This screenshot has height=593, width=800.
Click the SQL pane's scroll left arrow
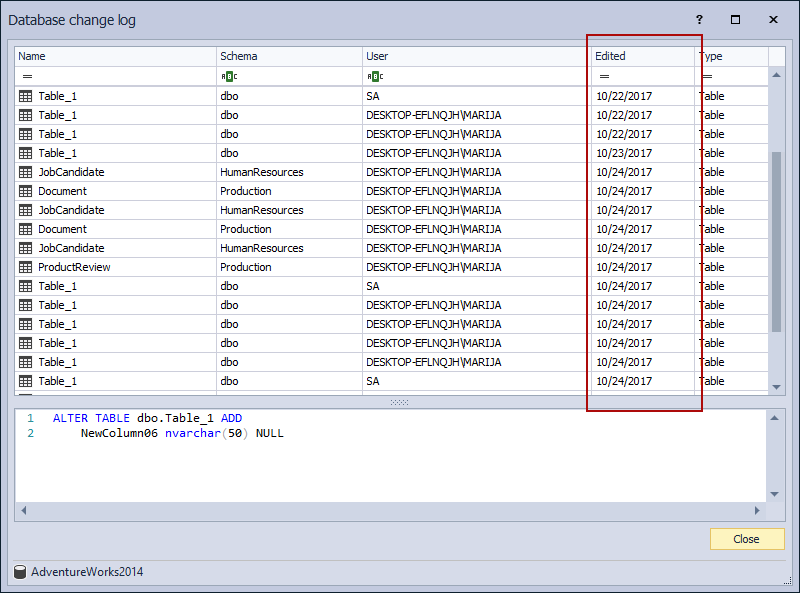coord(23,510)
